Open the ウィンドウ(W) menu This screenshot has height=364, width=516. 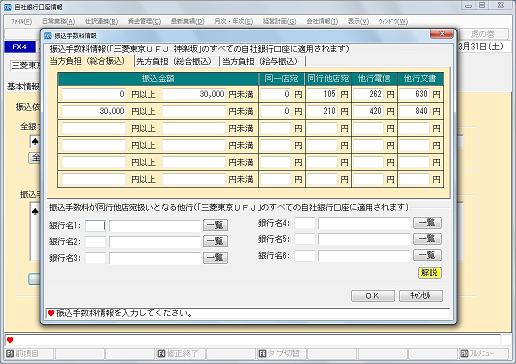(x=393, y=21)
